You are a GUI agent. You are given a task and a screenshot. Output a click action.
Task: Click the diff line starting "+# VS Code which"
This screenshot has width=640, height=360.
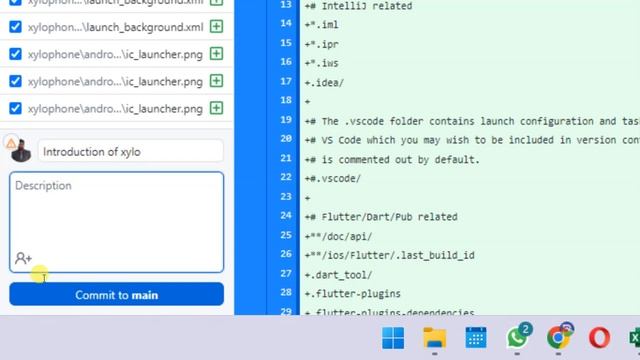472,140
